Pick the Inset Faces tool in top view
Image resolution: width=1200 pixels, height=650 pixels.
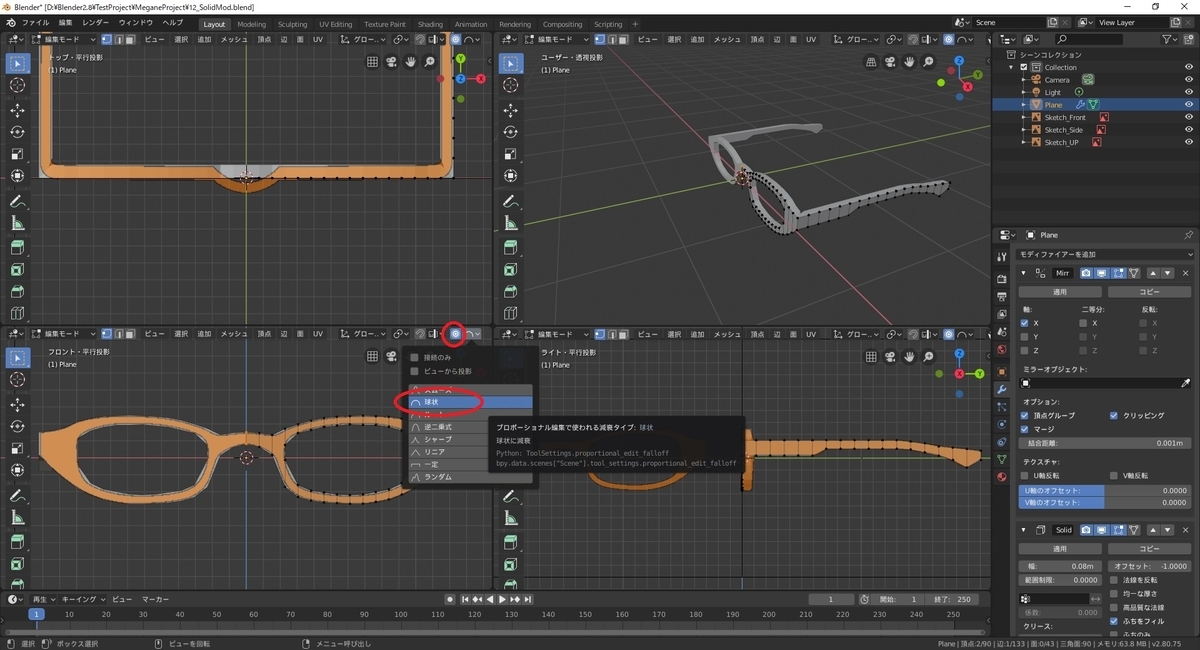pos(17,269)
